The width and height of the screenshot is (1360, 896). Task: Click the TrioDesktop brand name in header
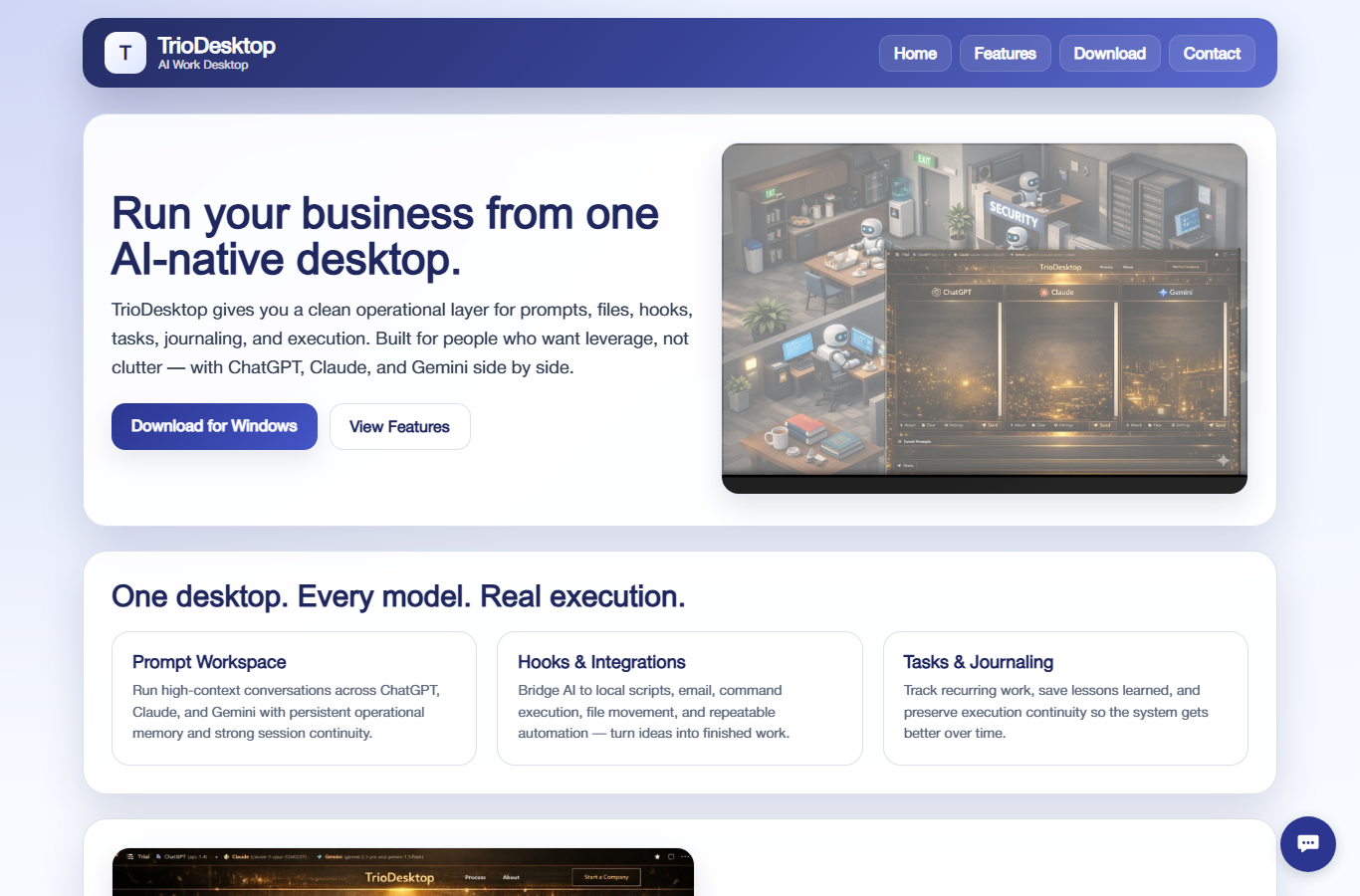pyautogui.click(x=216, y=46)
